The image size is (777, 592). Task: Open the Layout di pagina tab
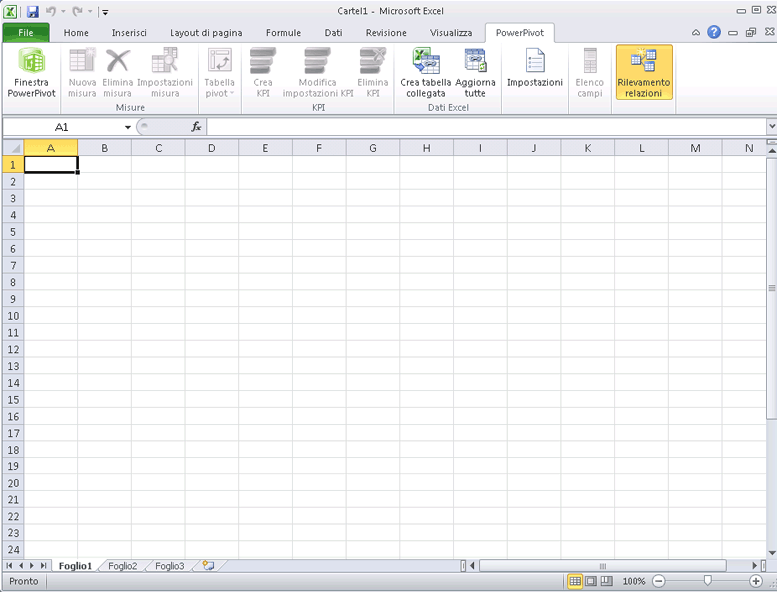click(x=206, y=33)
